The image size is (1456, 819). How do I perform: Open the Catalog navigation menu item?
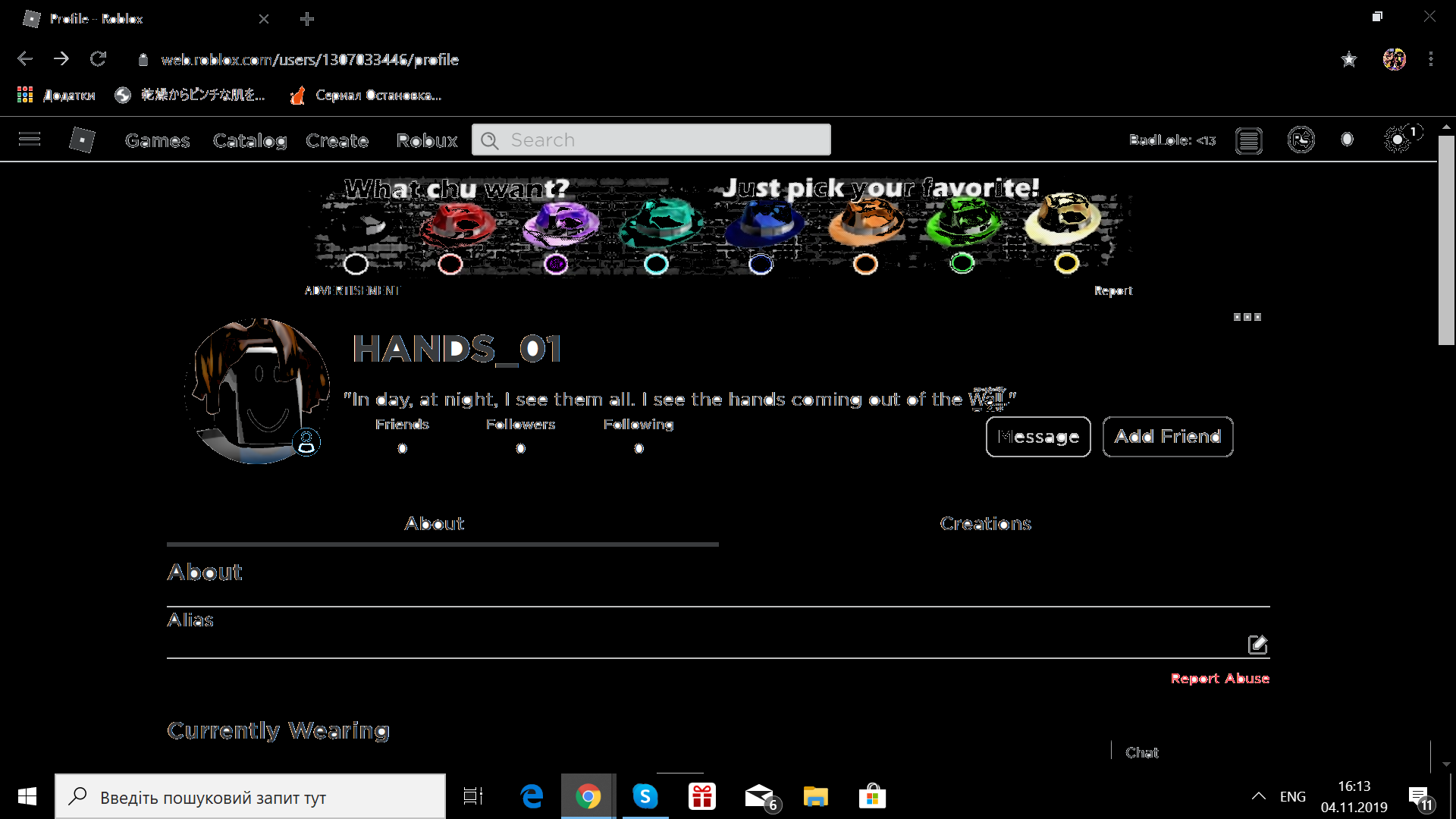[x=249, y=139]
